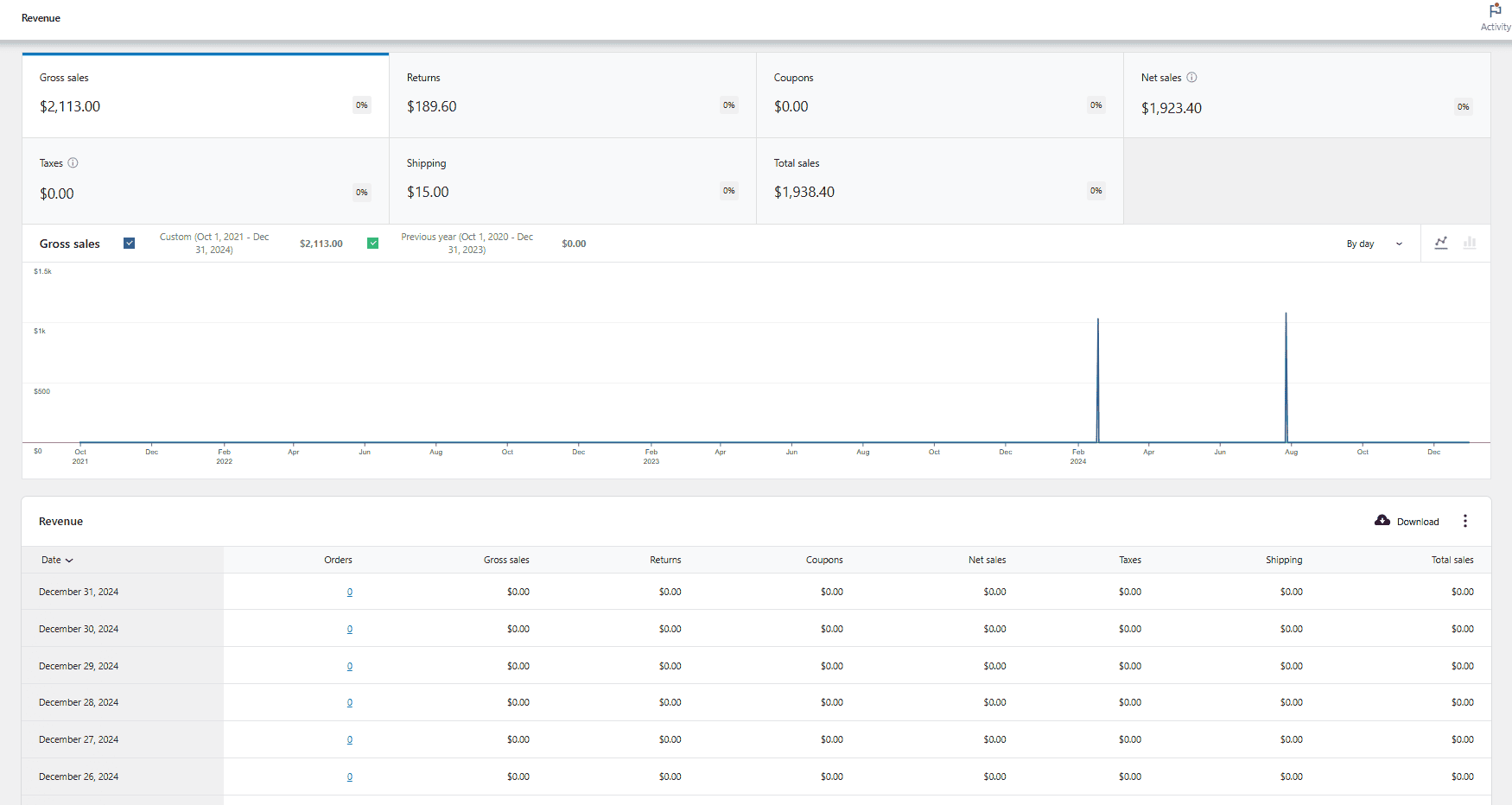Uncheck the Previous year comparison checkbox
The height and width of the screenshot is (805, 1512).
(x=372, y=243)
